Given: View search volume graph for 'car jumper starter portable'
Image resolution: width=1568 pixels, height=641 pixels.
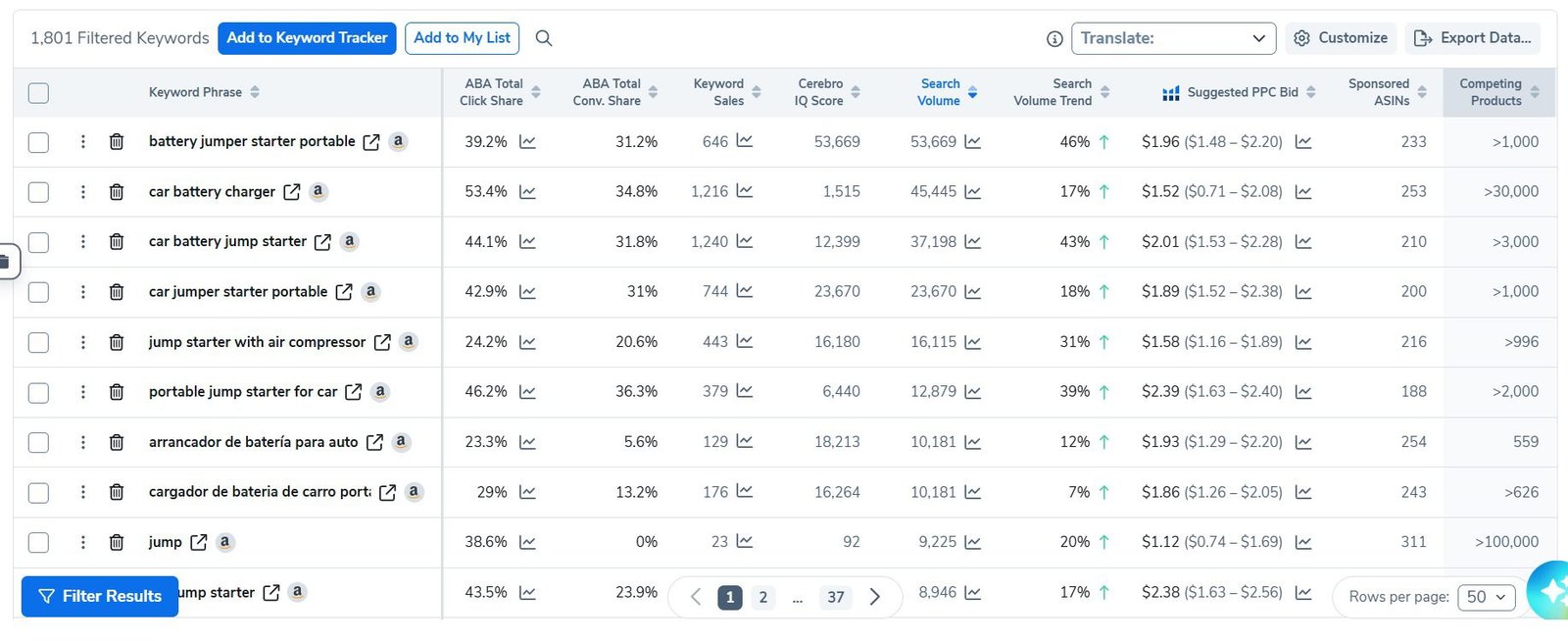Looking at the screenshot, I should 972,292.
